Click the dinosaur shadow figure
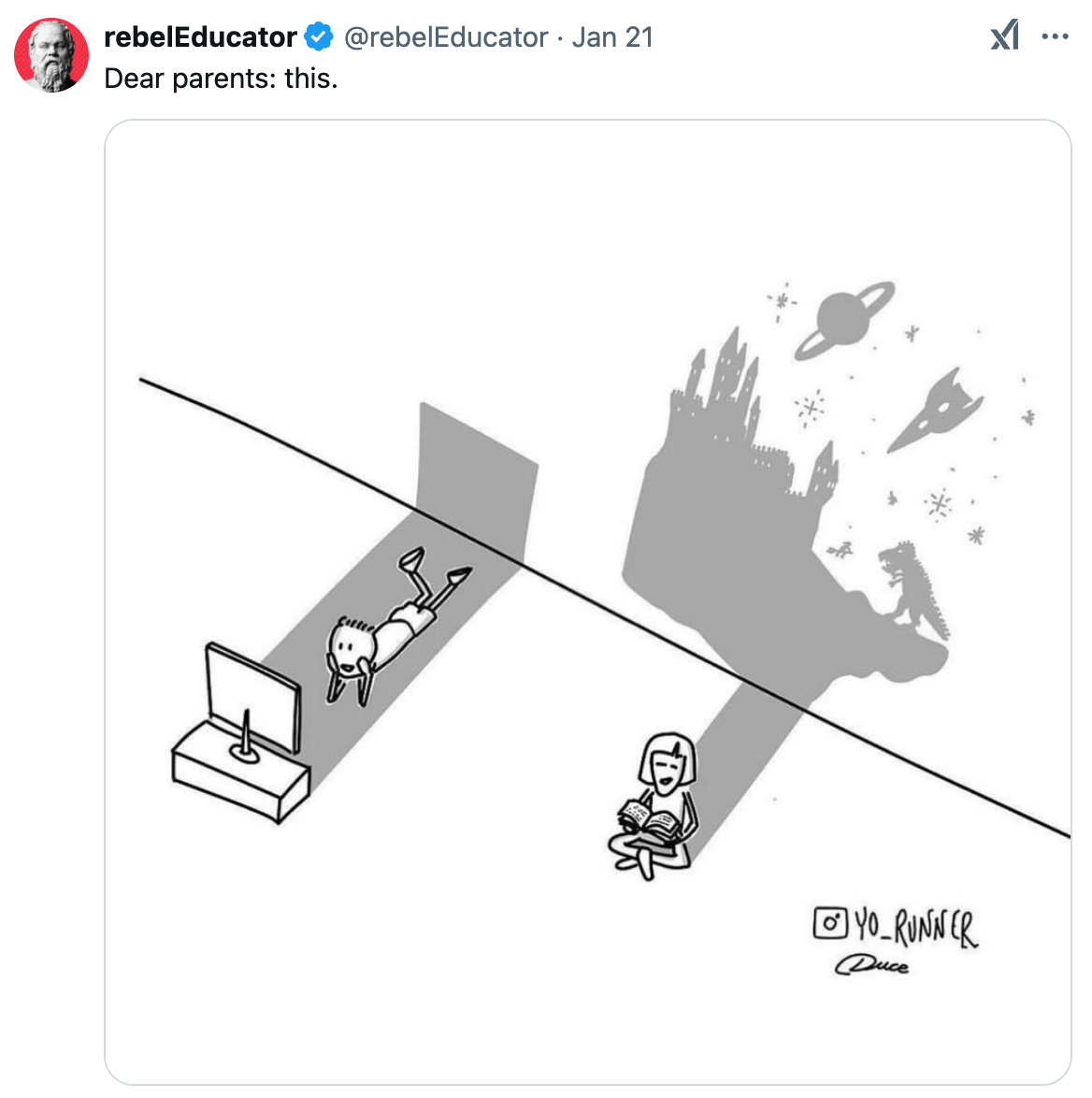 click(913, 589)
